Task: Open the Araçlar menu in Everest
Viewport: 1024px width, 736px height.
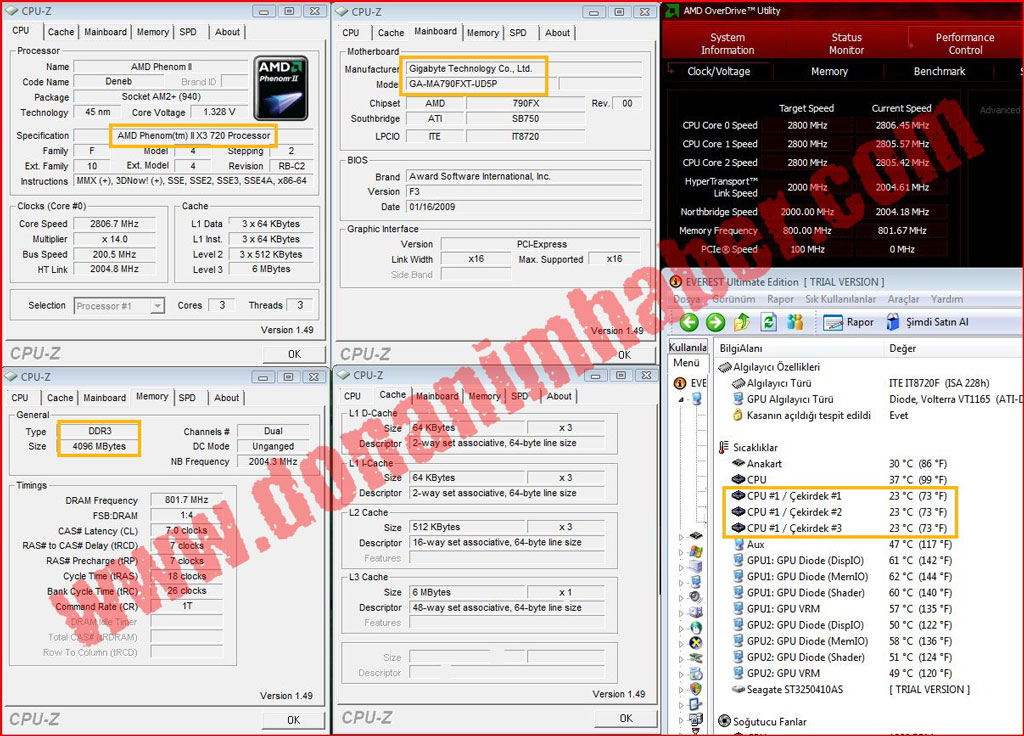Action: (903, 299)
